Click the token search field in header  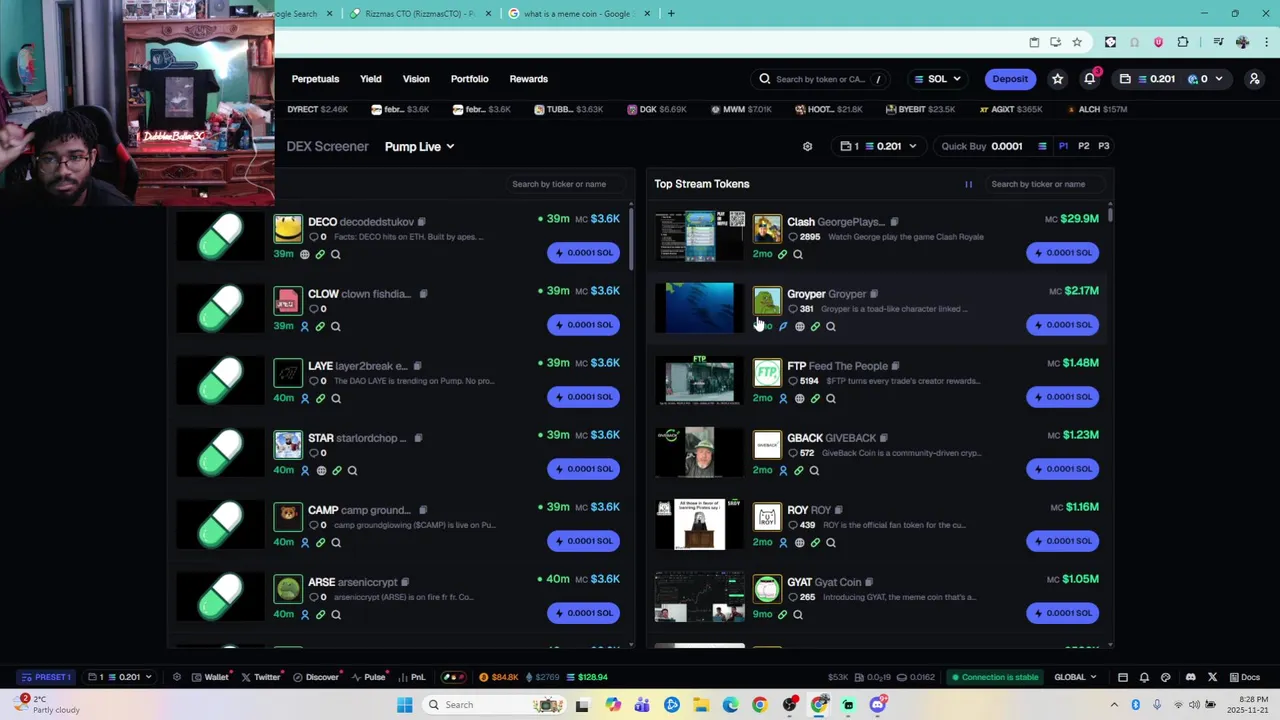tap(822, 79)
